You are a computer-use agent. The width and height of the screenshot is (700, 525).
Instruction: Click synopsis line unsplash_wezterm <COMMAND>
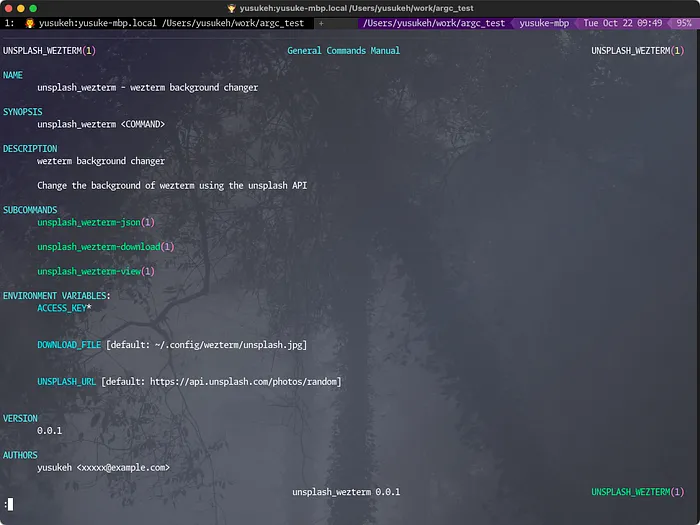point(101,124)
